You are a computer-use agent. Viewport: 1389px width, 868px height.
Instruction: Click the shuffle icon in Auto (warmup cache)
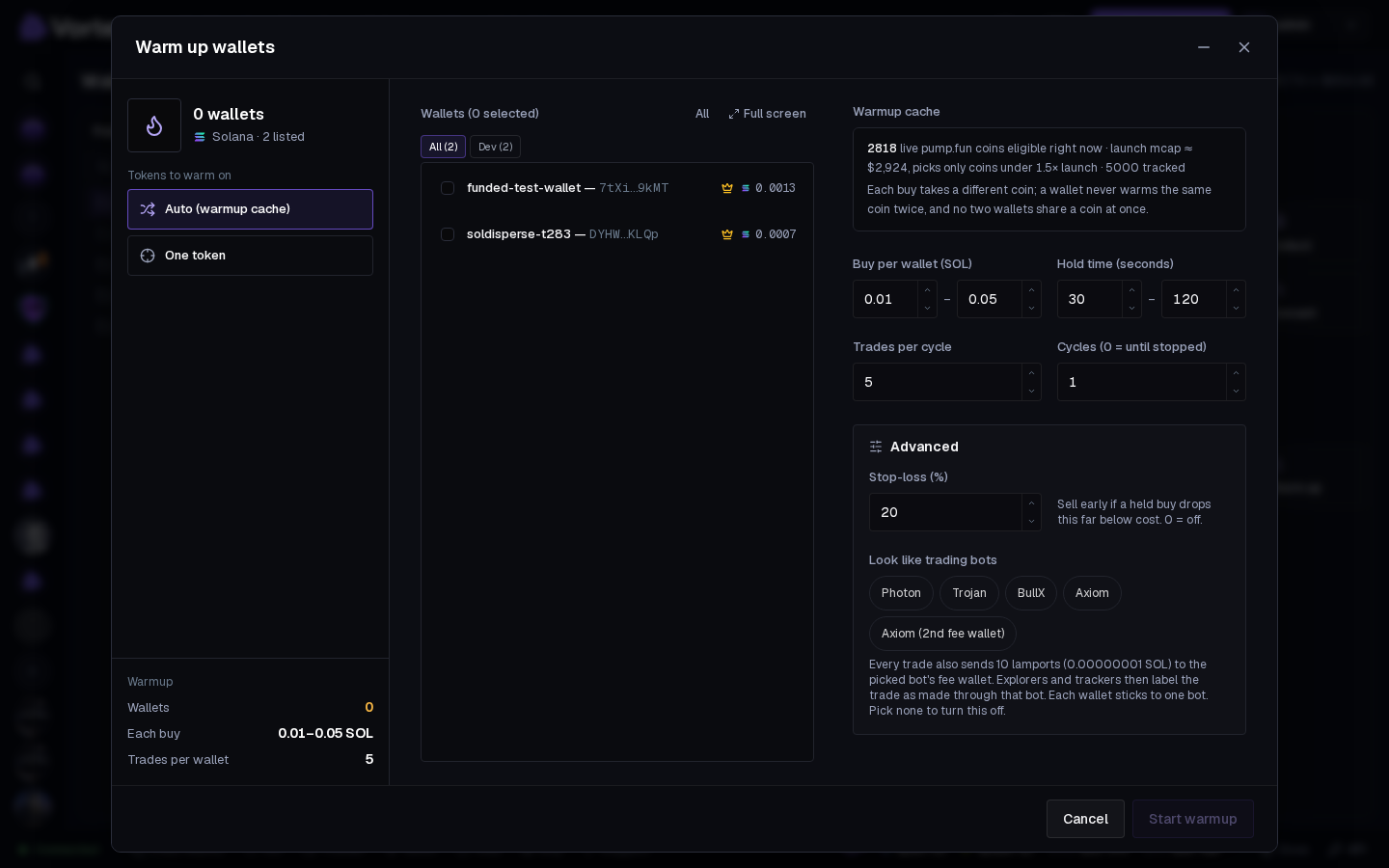148,209
